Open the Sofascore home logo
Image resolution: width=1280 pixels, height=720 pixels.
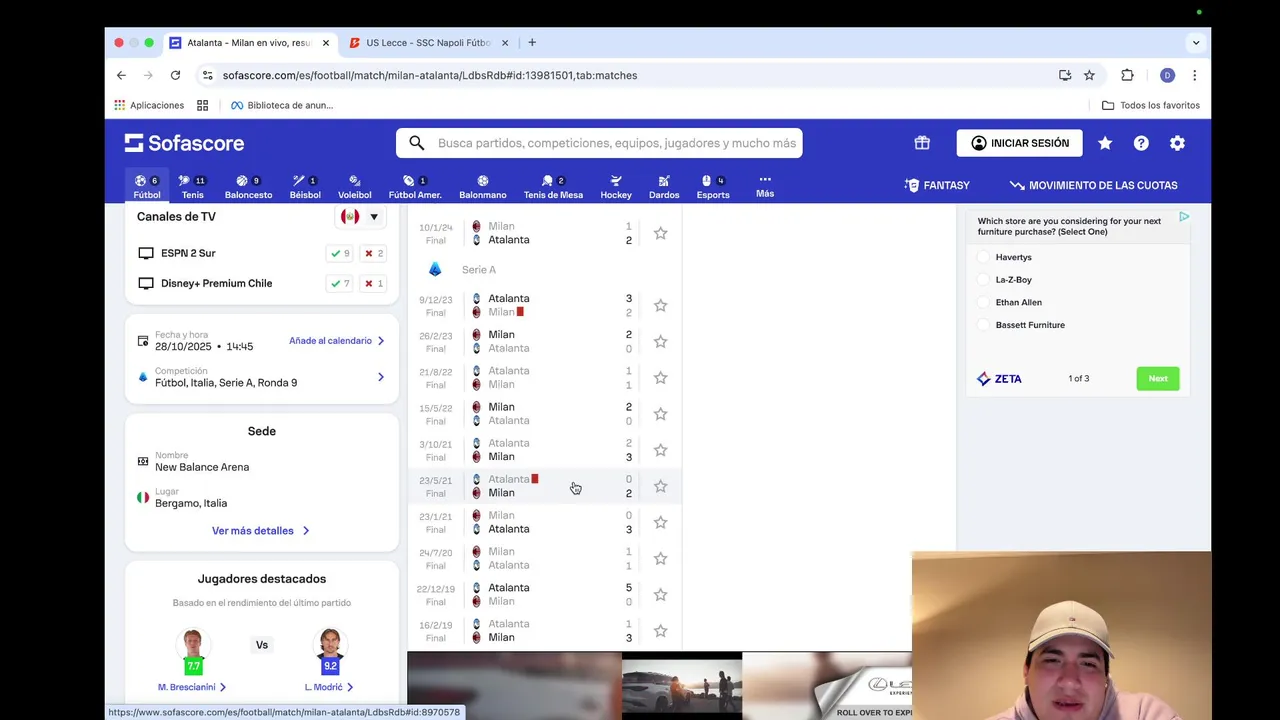[184, 143]
